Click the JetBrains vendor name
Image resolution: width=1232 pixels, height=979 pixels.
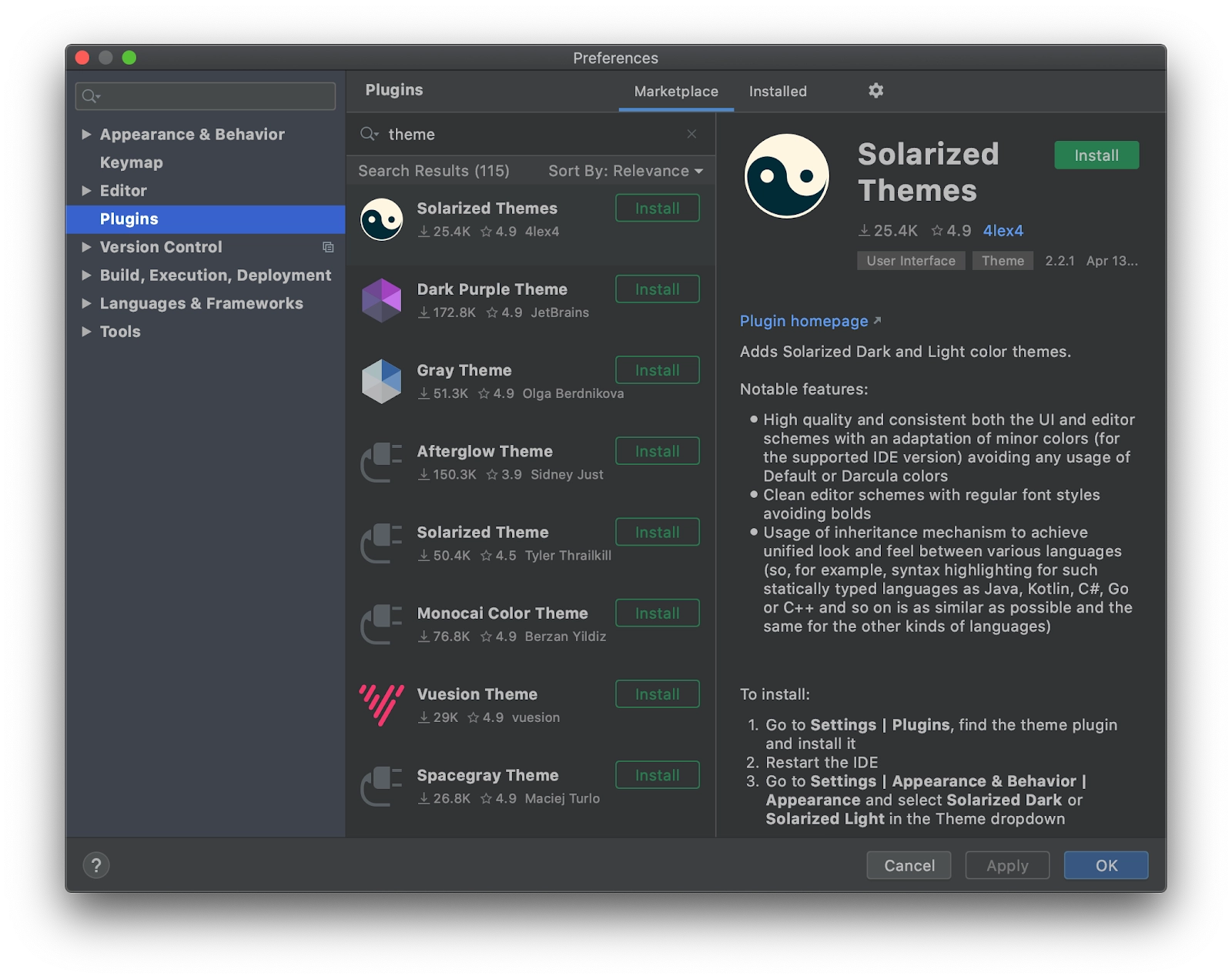[x=560, y=312]
